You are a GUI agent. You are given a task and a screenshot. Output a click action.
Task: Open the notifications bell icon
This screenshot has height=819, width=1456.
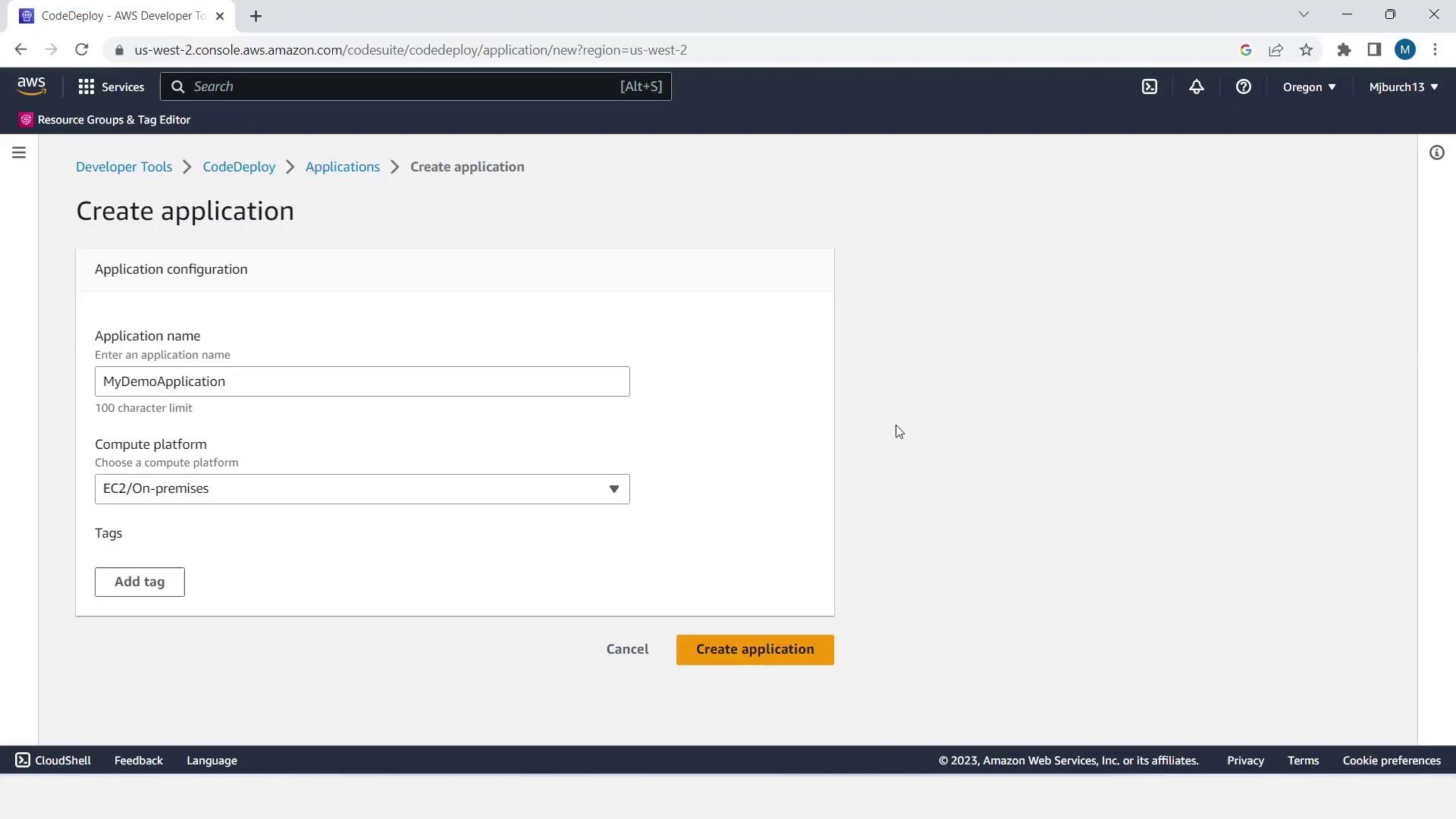1196,86
